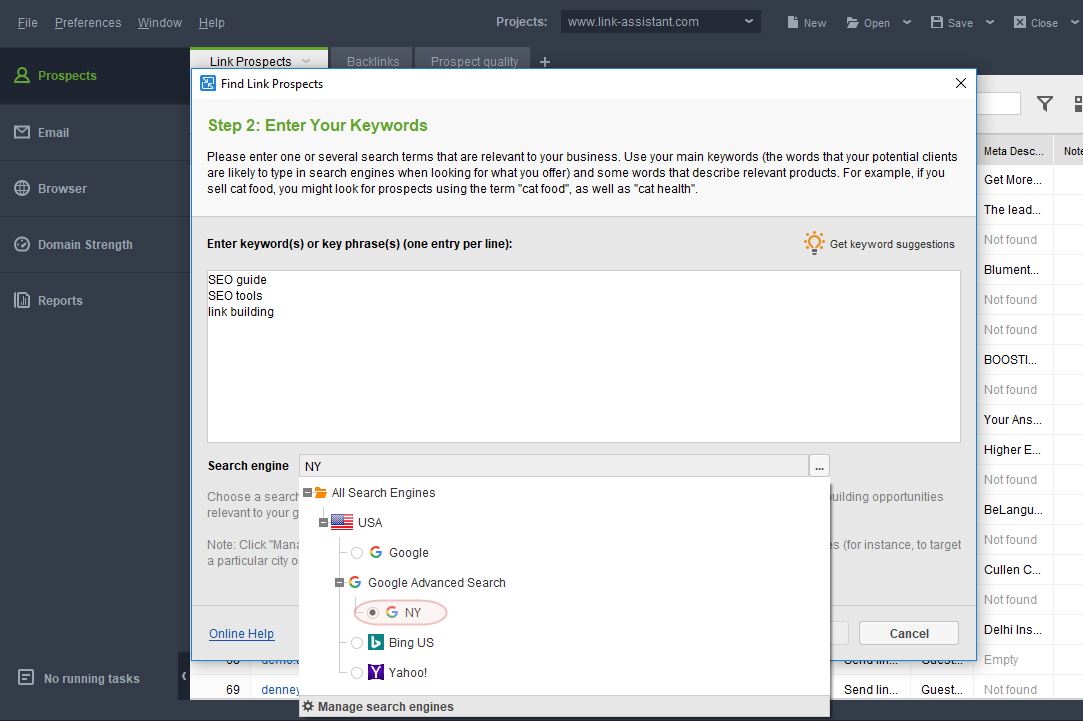
Task: Click the filter funnel icon
Action: pyautogui.click(x=1044, y=104)
